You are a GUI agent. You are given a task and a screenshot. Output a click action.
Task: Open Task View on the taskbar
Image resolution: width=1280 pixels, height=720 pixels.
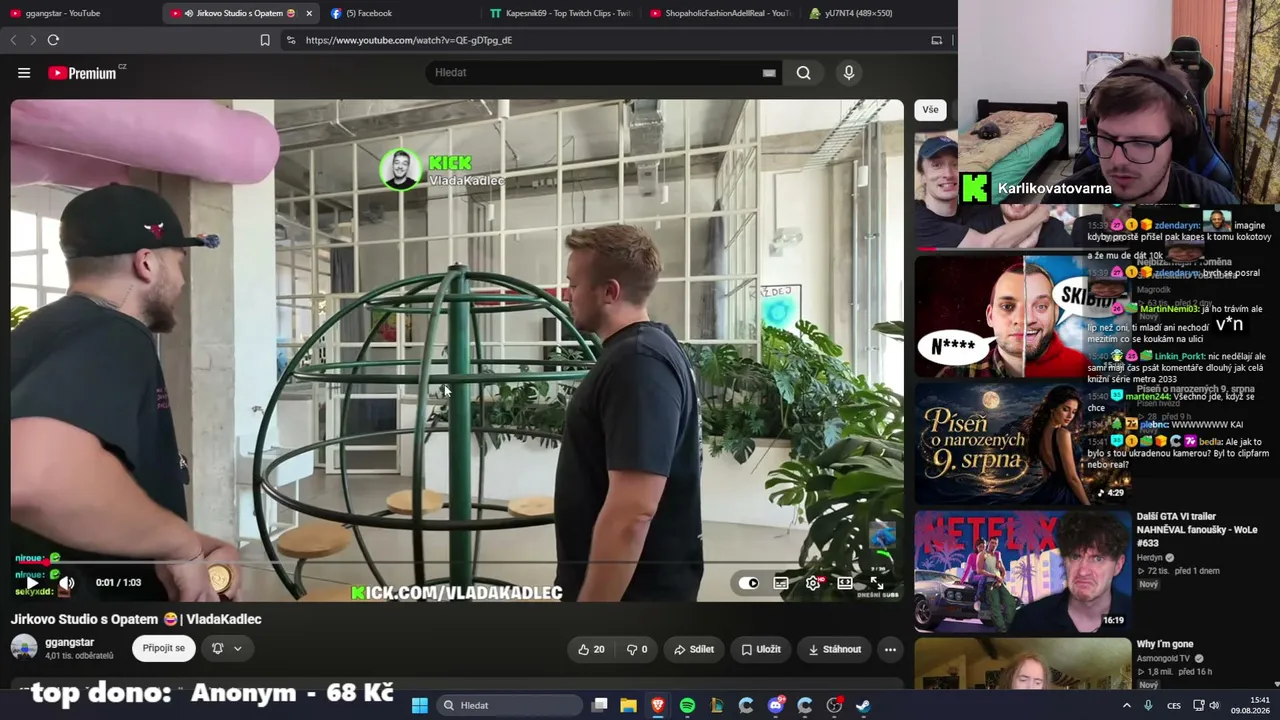coord(599,706)
